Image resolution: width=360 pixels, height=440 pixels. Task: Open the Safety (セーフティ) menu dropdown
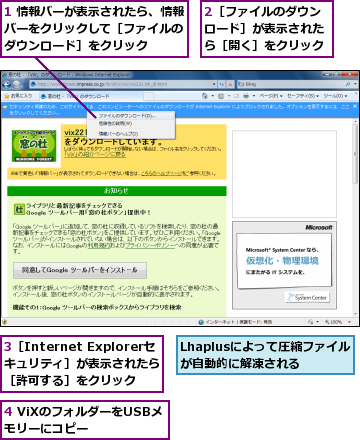[303, 96]
